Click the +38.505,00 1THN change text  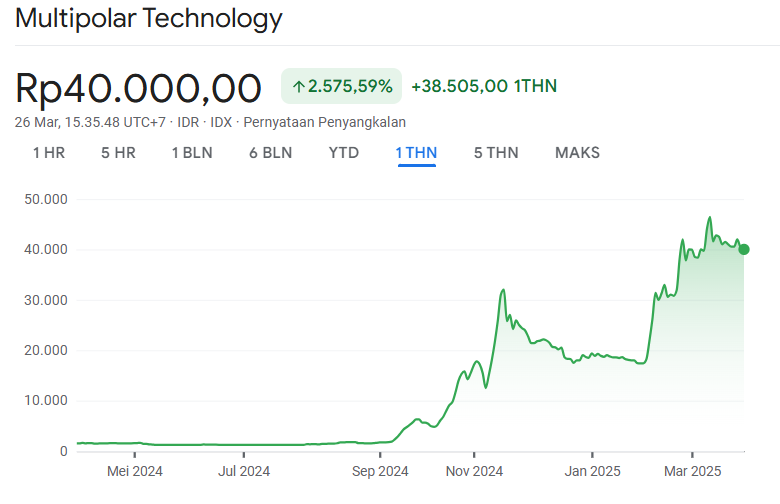pyautogui.click(x=484, y=86)
